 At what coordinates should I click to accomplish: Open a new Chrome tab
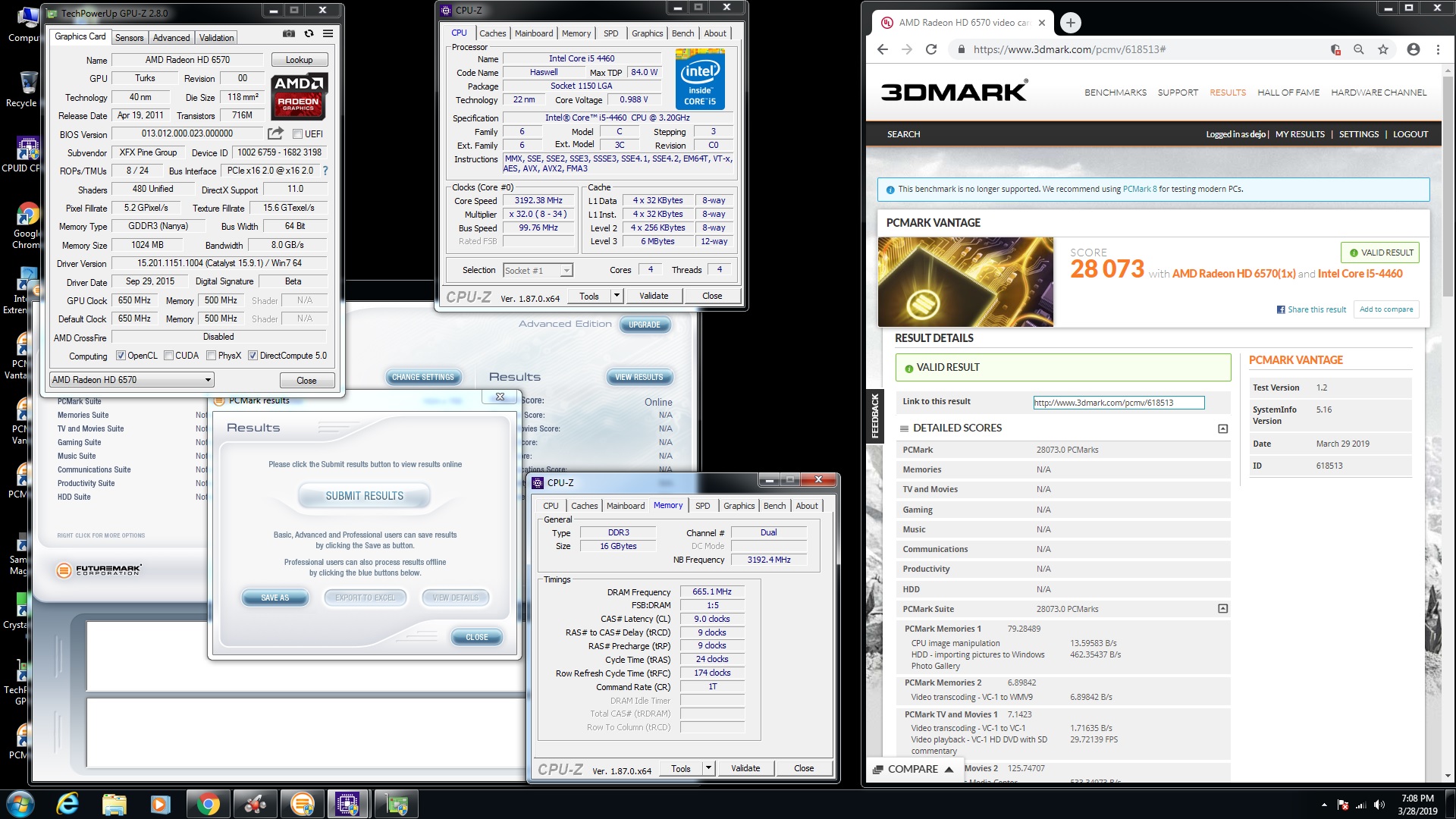pos(1070,23)
